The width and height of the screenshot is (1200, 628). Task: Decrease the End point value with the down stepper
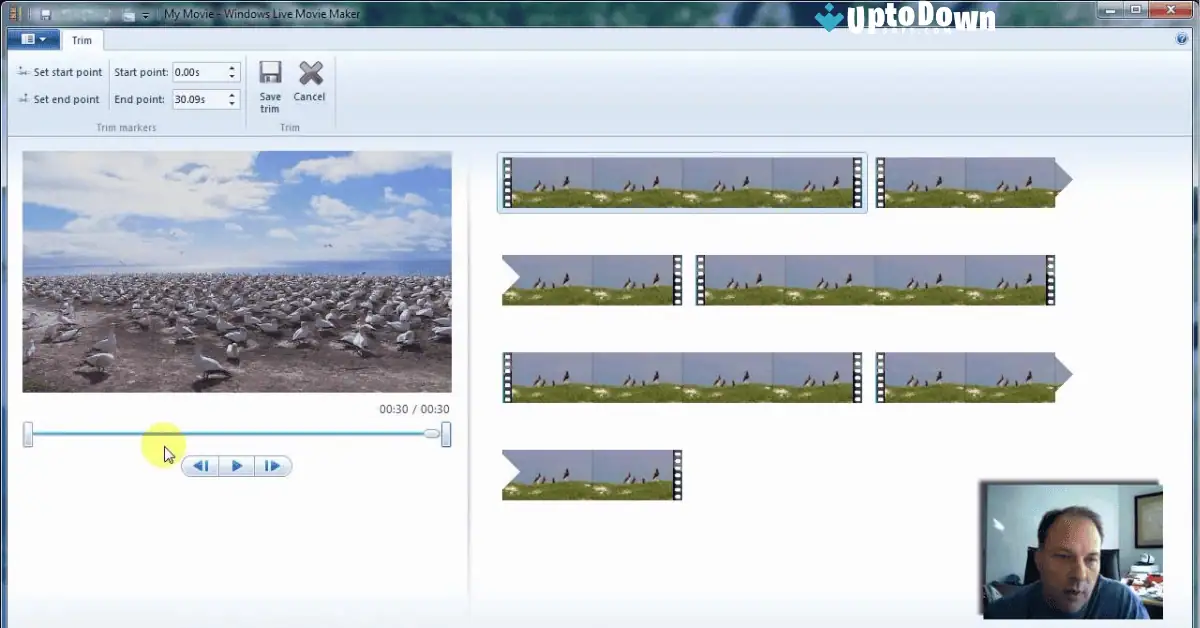point(232,103)
